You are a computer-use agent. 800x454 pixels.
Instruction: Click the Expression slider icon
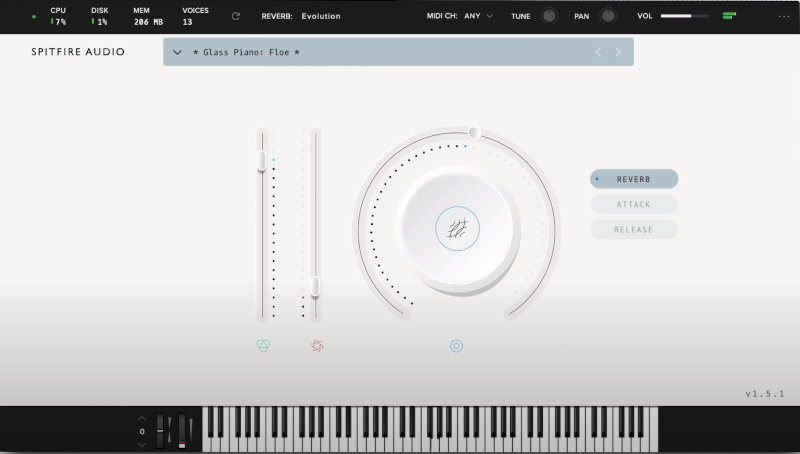click(x=263, y=346)
